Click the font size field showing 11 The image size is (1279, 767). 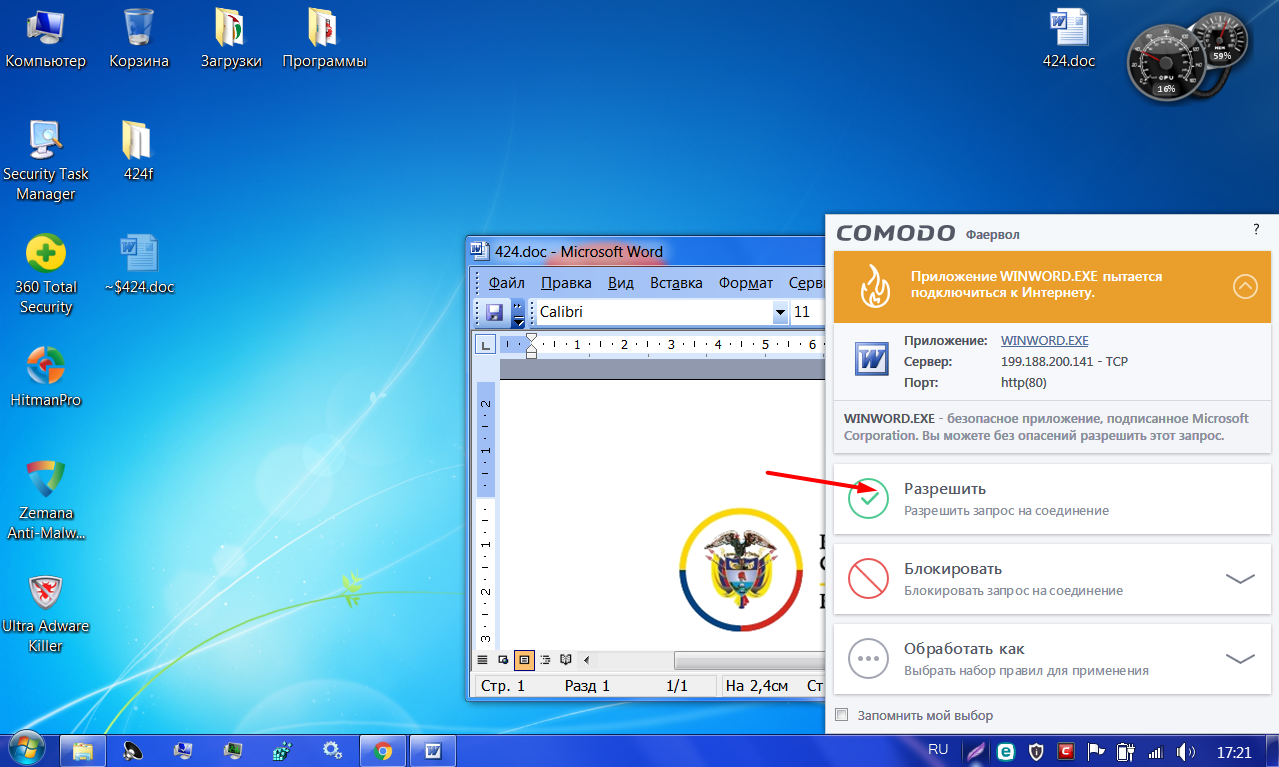tap(808, 312)
